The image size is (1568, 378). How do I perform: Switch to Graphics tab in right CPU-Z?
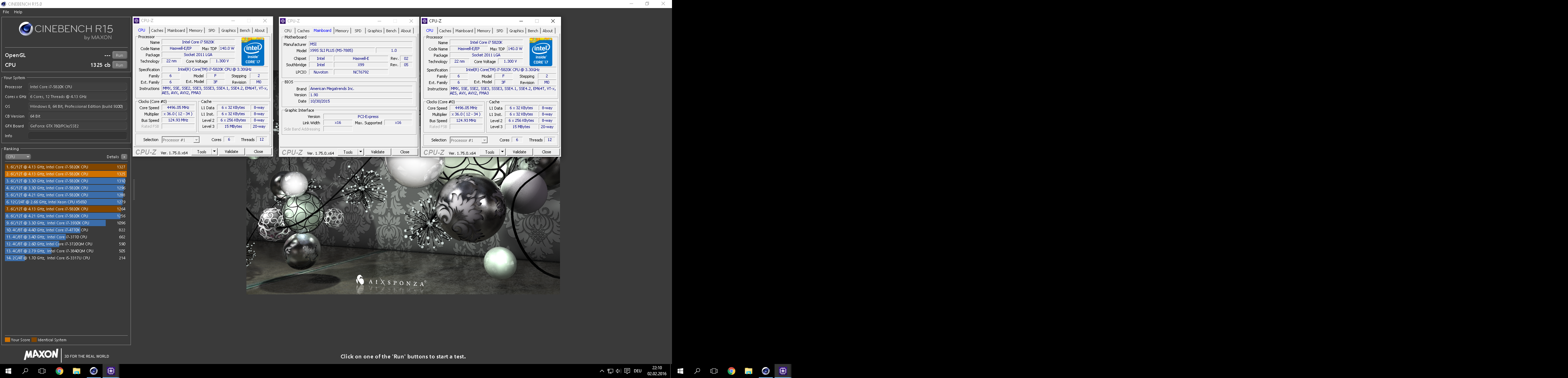coord(516,30)
